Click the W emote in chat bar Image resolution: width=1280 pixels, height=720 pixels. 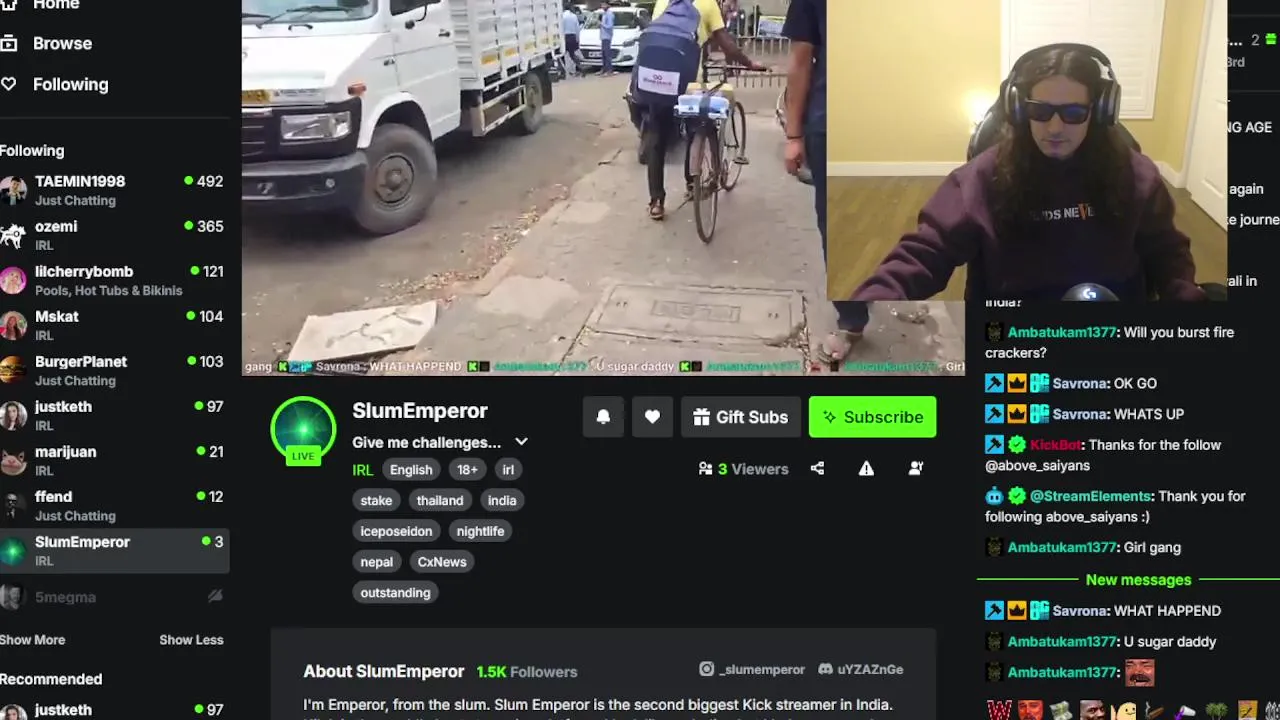[x=999, y=710]
